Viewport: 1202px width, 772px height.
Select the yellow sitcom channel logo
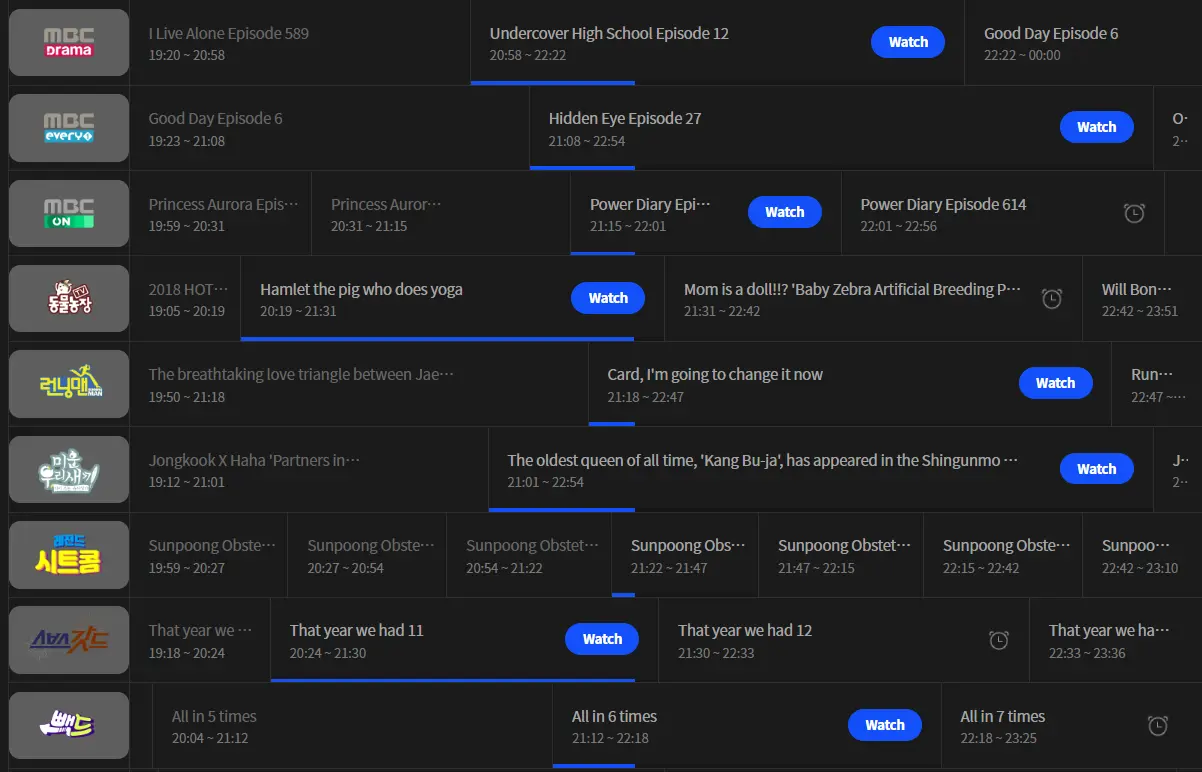69,554
